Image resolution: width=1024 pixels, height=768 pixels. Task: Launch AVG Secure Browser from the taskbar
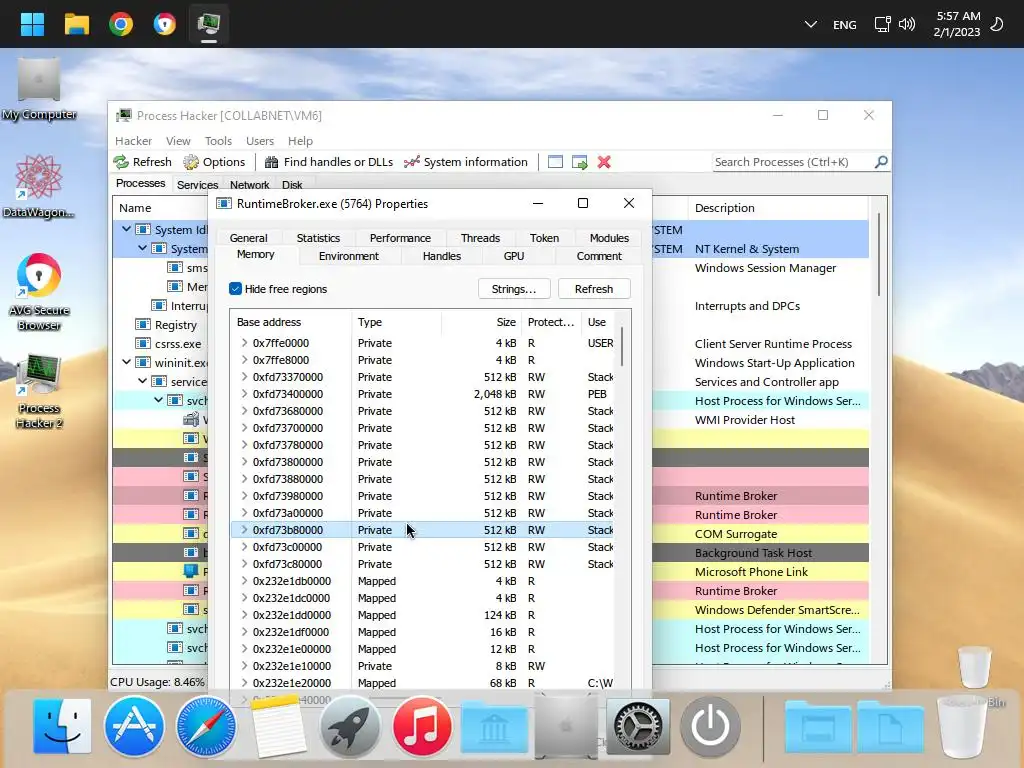point(165,24)
